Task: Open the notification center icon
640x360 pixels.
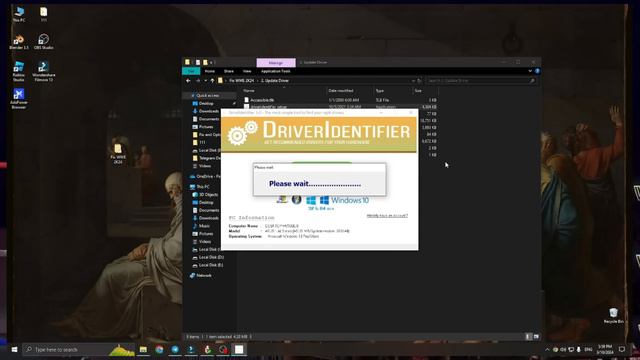Action: pyautogui.click(x=622, y=349)
